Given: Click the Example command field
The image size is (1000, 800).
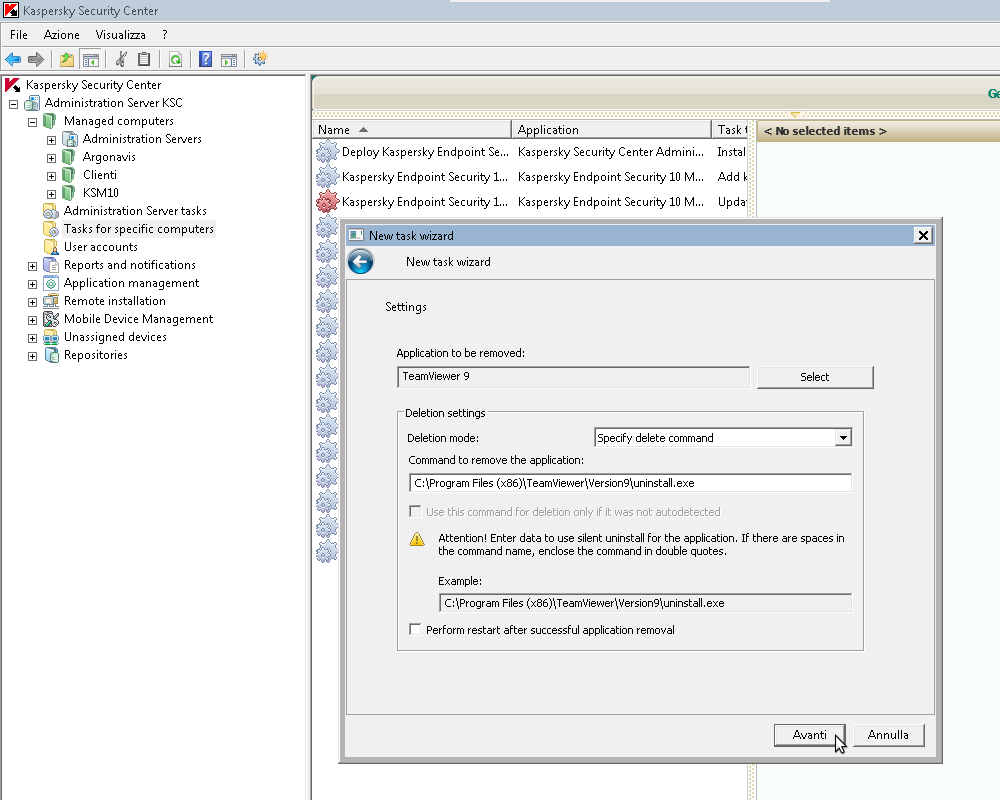Looking at the screenshot, I should pyautogui.click(x=645, y=603).
